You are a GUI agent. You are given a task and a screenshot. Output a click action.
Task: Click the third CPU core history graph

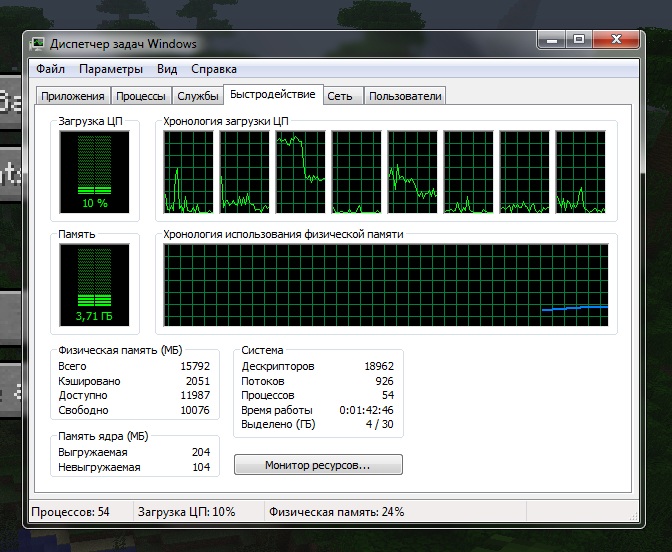coord(301,173)
